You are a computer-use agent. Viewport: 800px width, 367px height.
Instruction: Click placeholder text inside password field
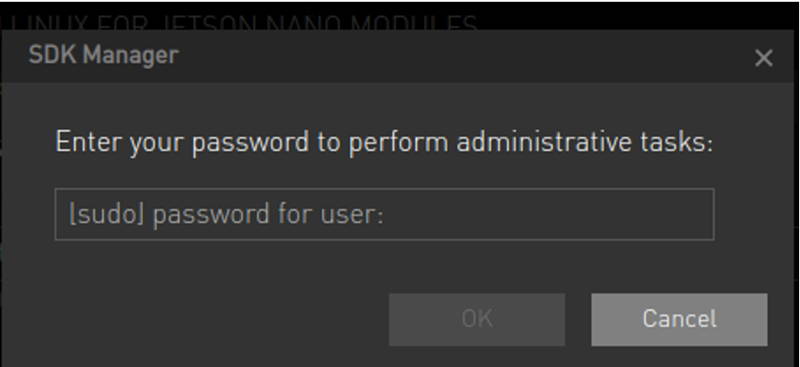click(226, 215)
